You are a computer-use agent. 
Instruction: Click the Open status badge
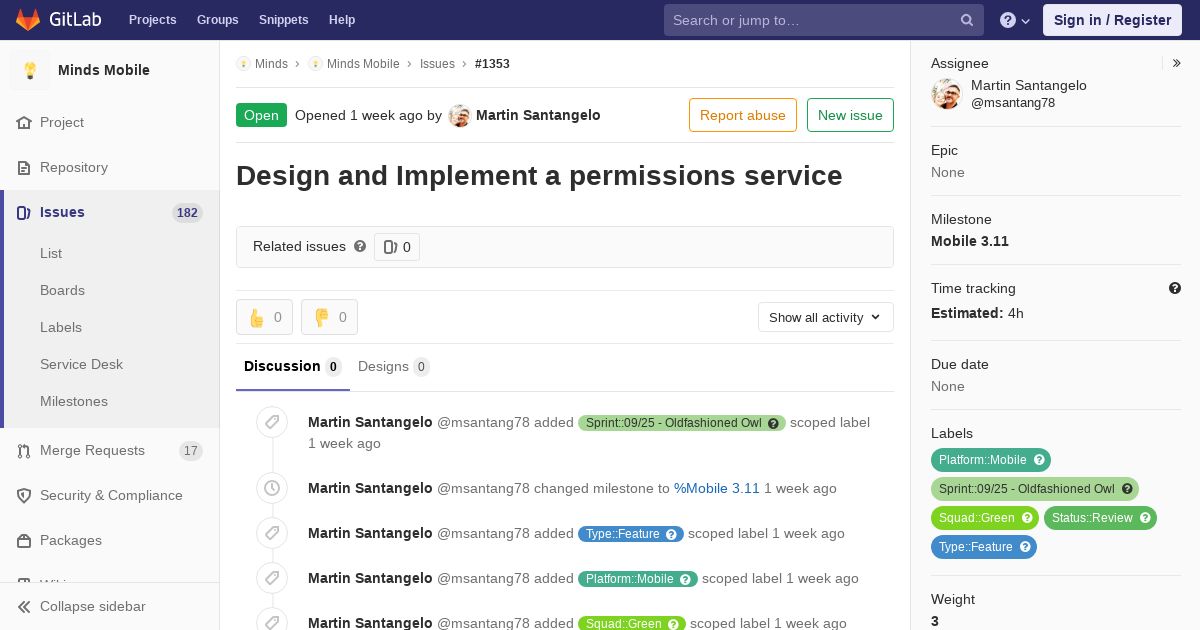261,115
